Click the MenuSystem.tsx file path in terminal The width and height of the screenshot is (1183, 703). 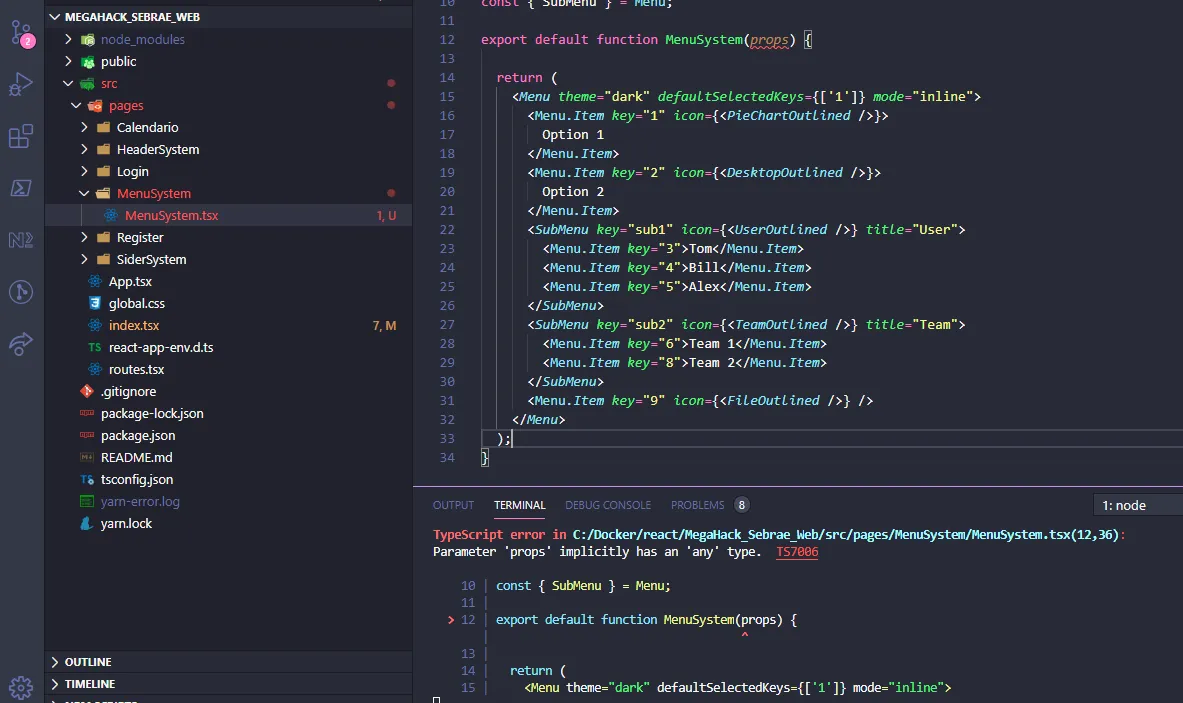tap(846, 535)
